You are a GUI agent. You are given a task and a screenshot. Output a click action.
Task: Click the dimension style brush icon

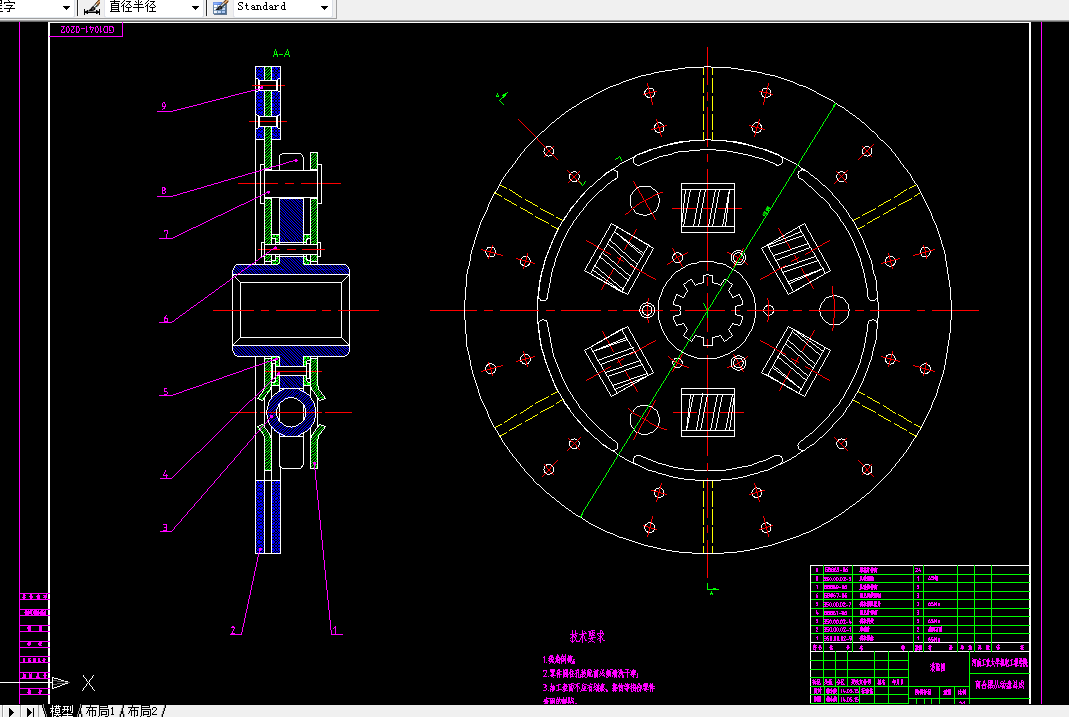pos(92,7)
